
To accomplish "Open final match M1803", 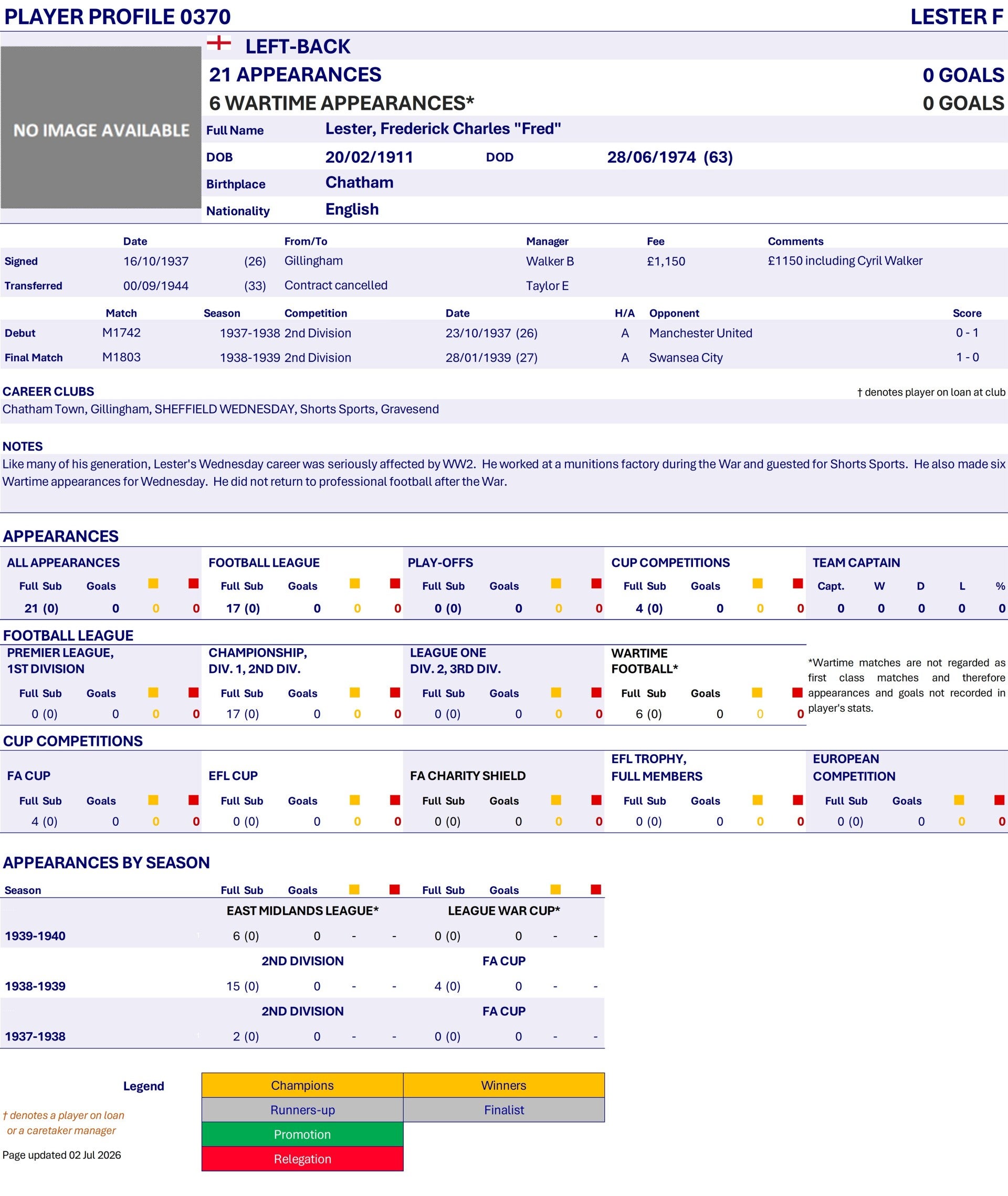I will click(x=121, y=357).
